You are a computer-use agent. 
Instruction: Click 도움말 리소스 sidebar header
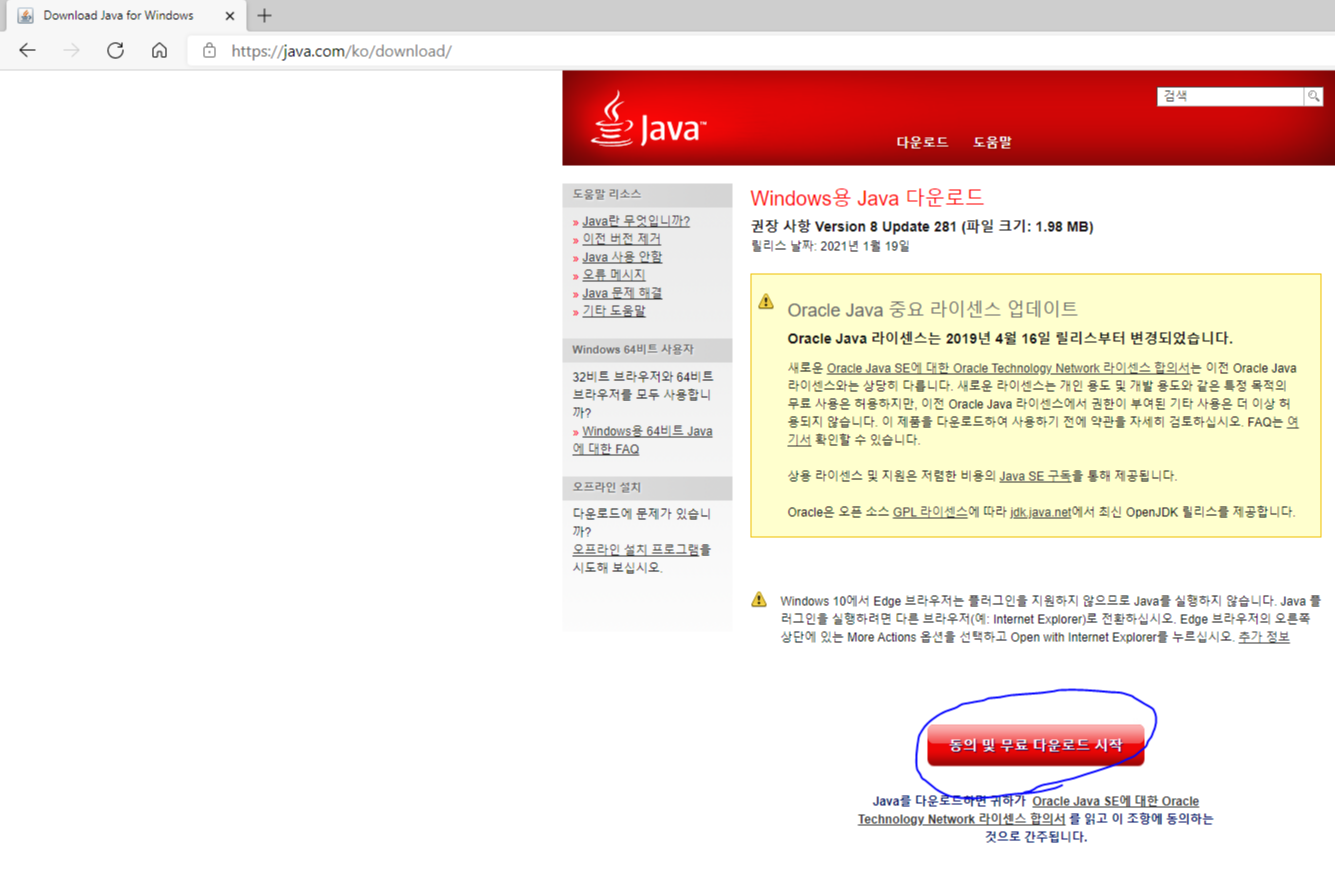click(647, 194)
